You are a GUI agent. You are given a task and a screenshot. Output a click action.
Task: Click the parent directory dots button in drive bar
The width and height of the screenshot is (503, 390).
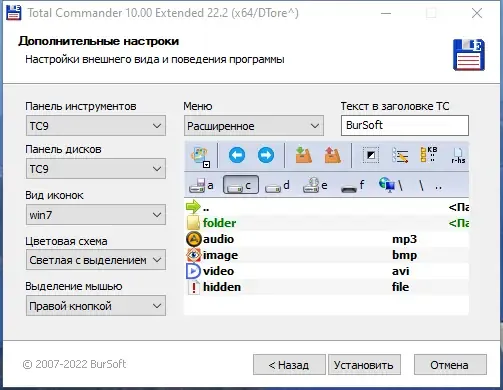point(439,187)
